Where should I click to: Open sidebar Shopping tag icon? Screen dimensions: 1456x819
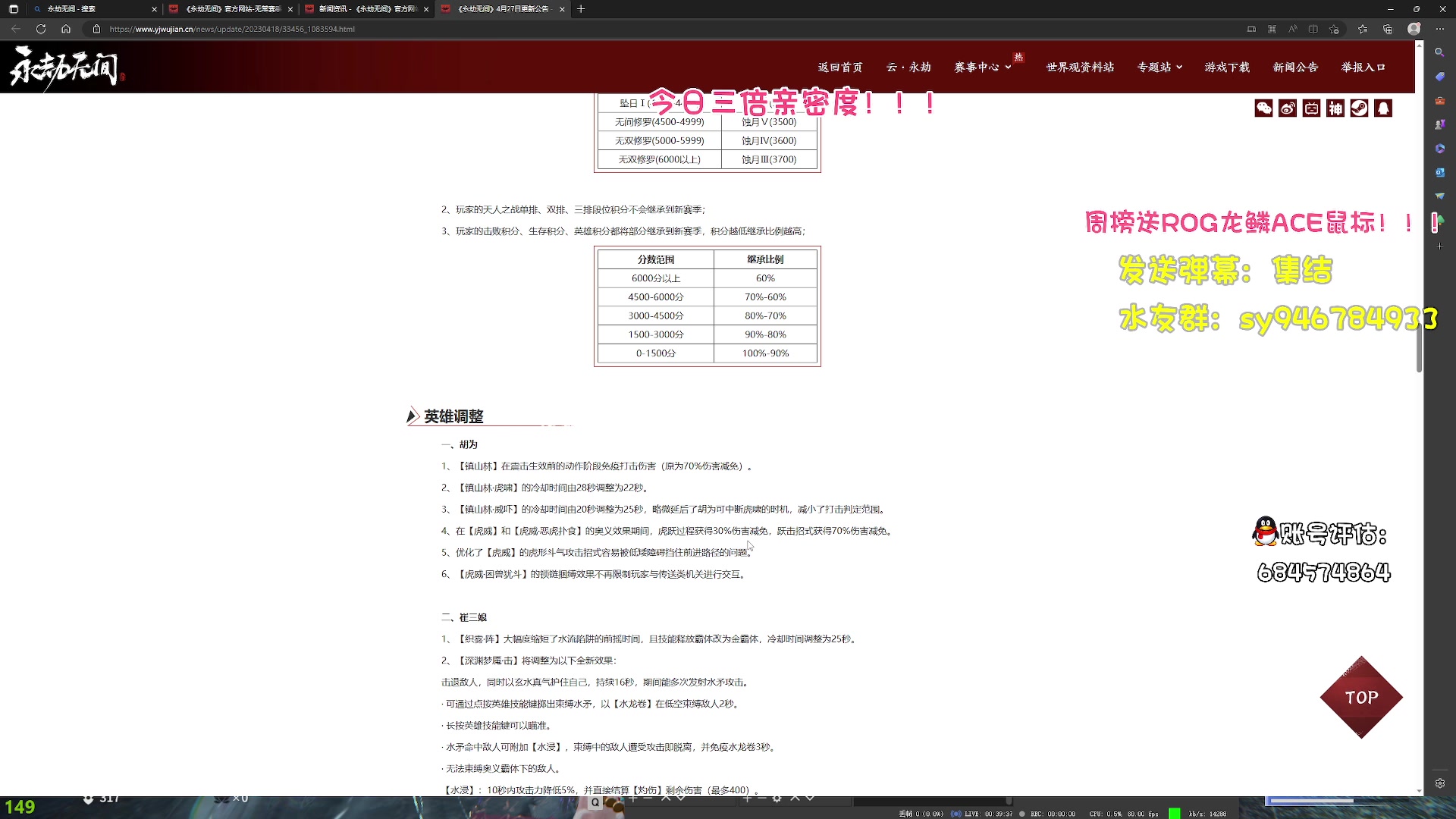pos(1439,77)
